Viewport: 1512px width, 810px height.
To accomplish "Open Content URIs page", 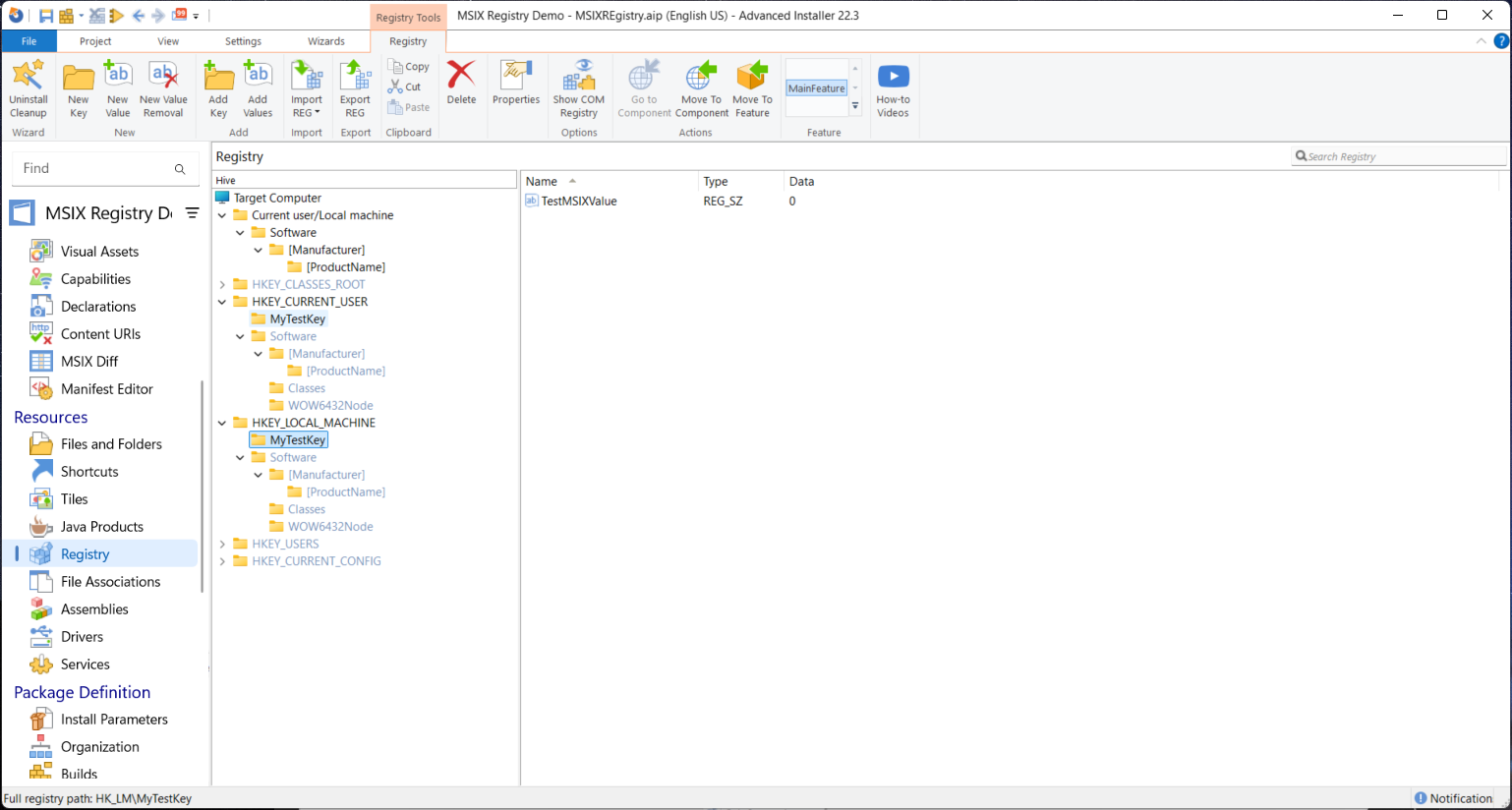I will tap(100, 334).
